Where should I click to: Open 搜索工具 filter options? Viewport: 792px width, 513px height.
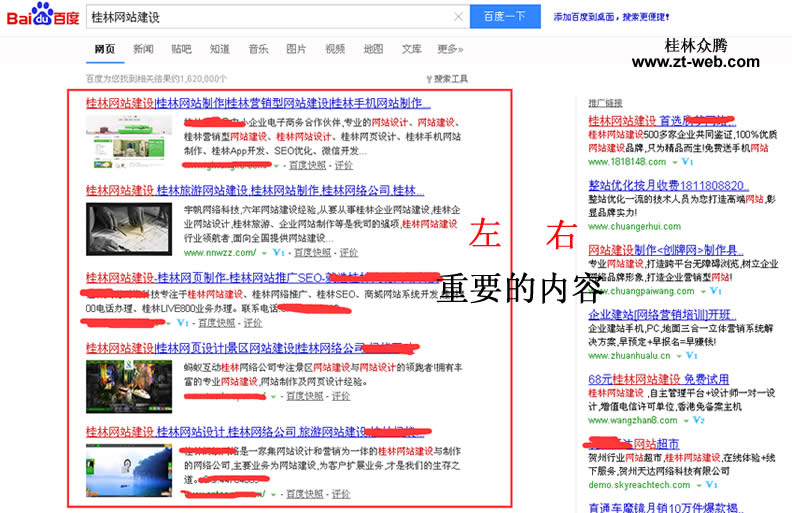[447, 79]
